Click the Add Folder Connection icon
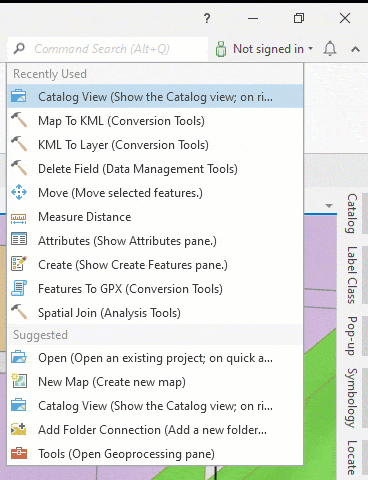This screenshot has width=368, height=480. 19,429
